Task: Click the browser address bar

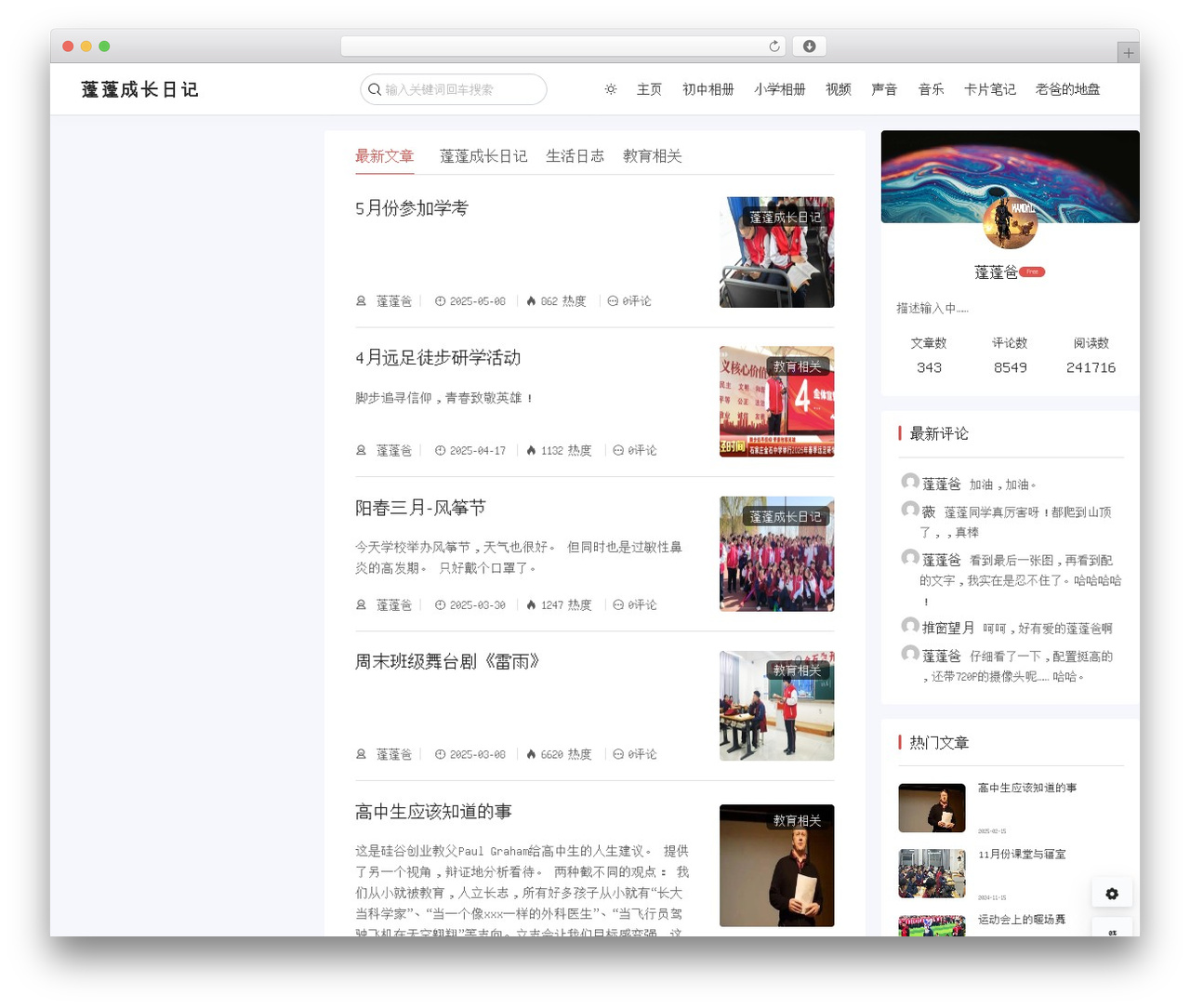Action: pyautogui.click(x=563, y=46)
